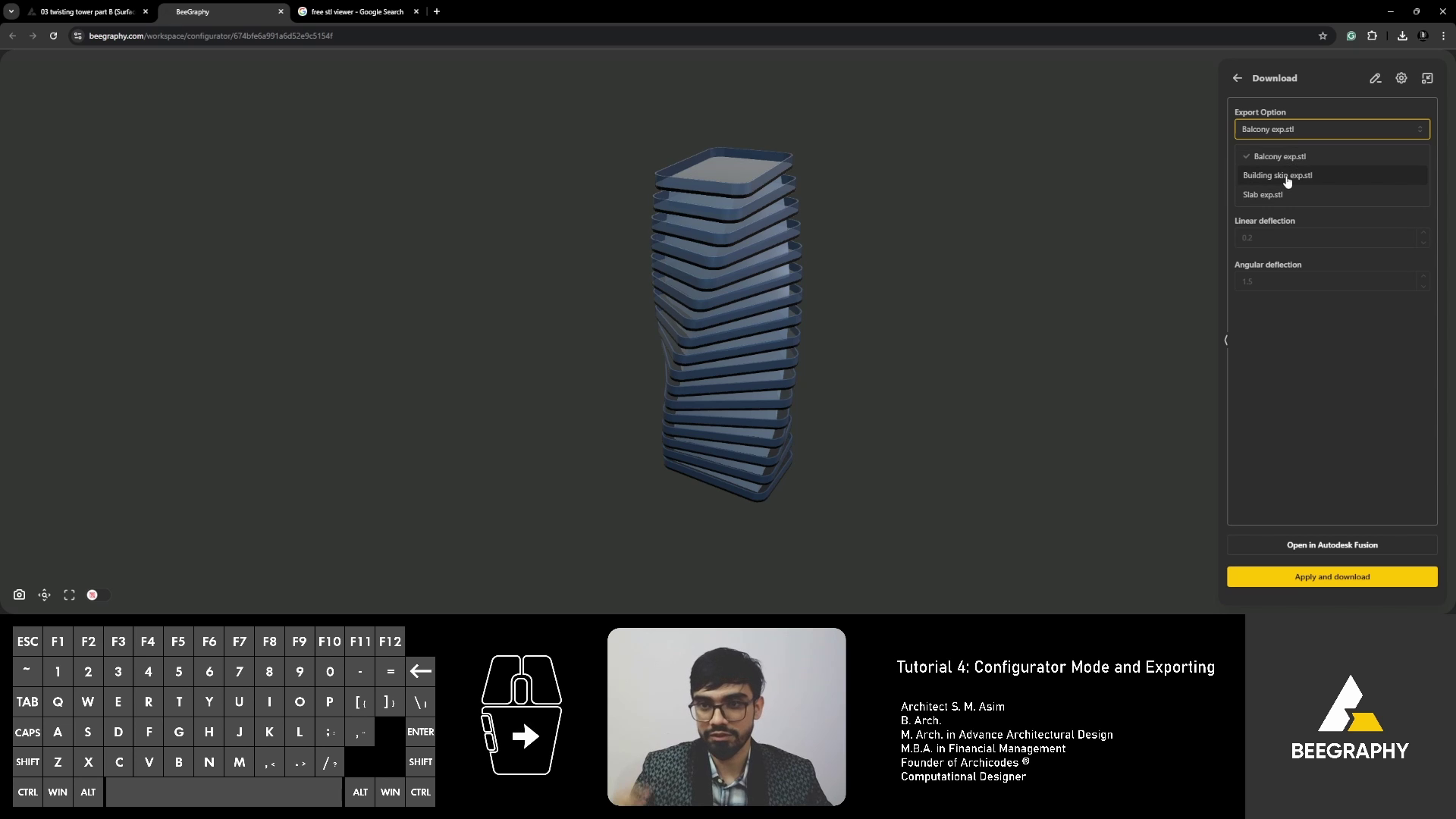This screenshot has width=1456, height=819.
Task: Close the 03 twisting tower tab
Action: 146,12
